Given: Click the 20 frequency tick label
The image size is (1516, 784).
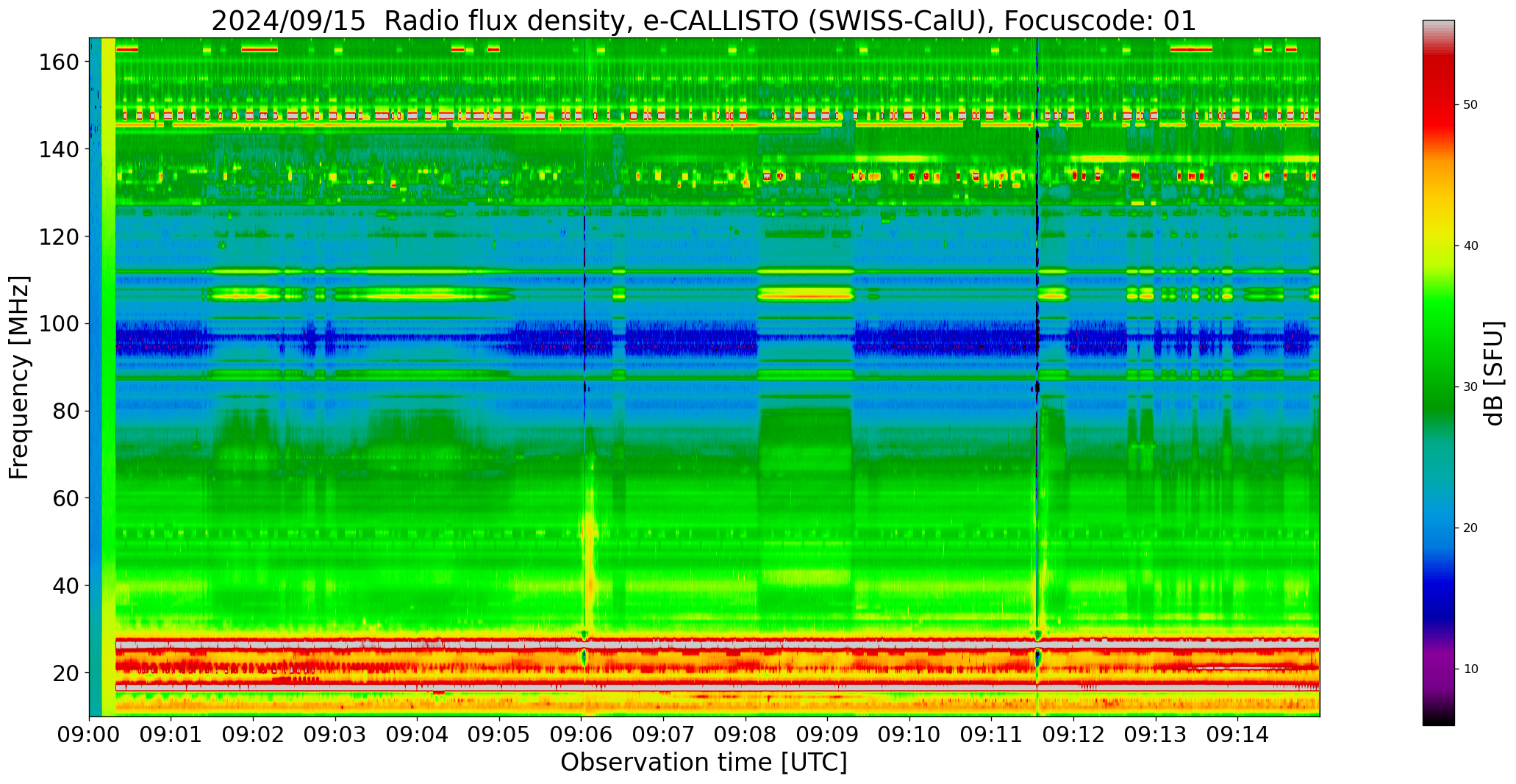Looking at the screenshot, I should click(65, 672).
